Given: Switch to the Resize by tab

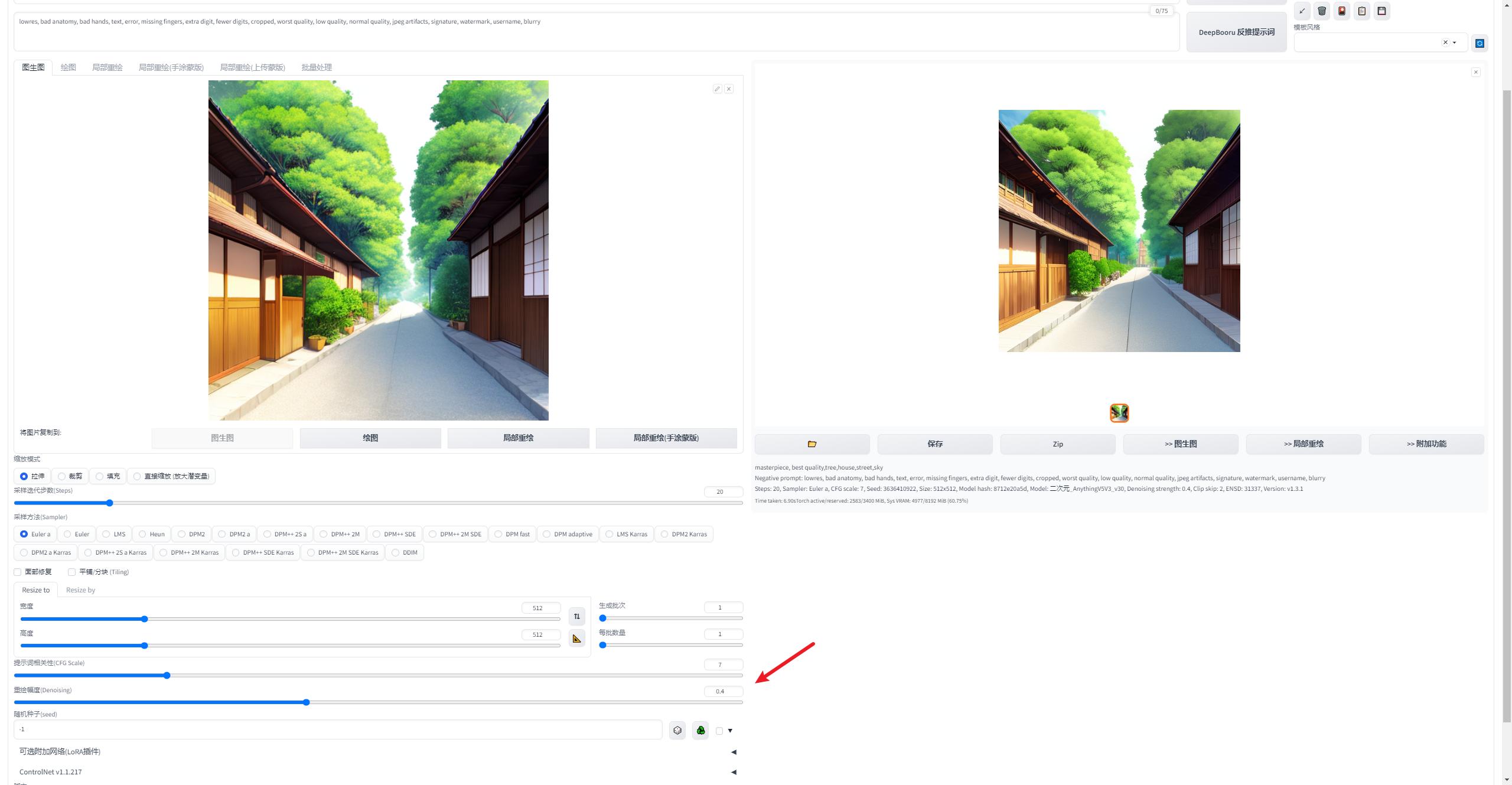Looking at the screenshot, I should (x=80, y=589).
